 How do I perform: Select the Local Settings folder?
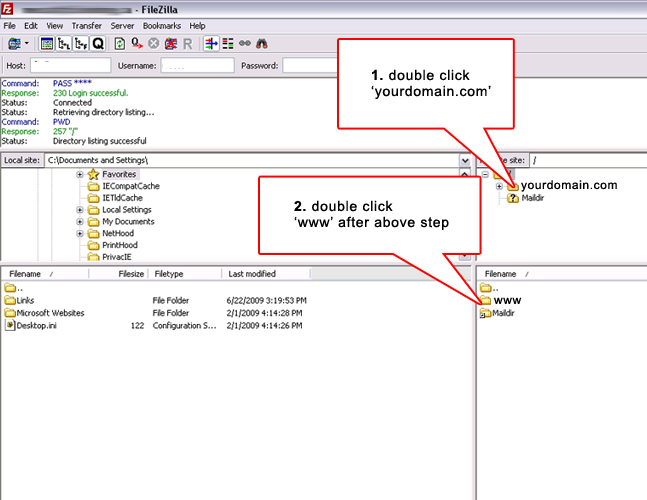(x=127, y=210)
